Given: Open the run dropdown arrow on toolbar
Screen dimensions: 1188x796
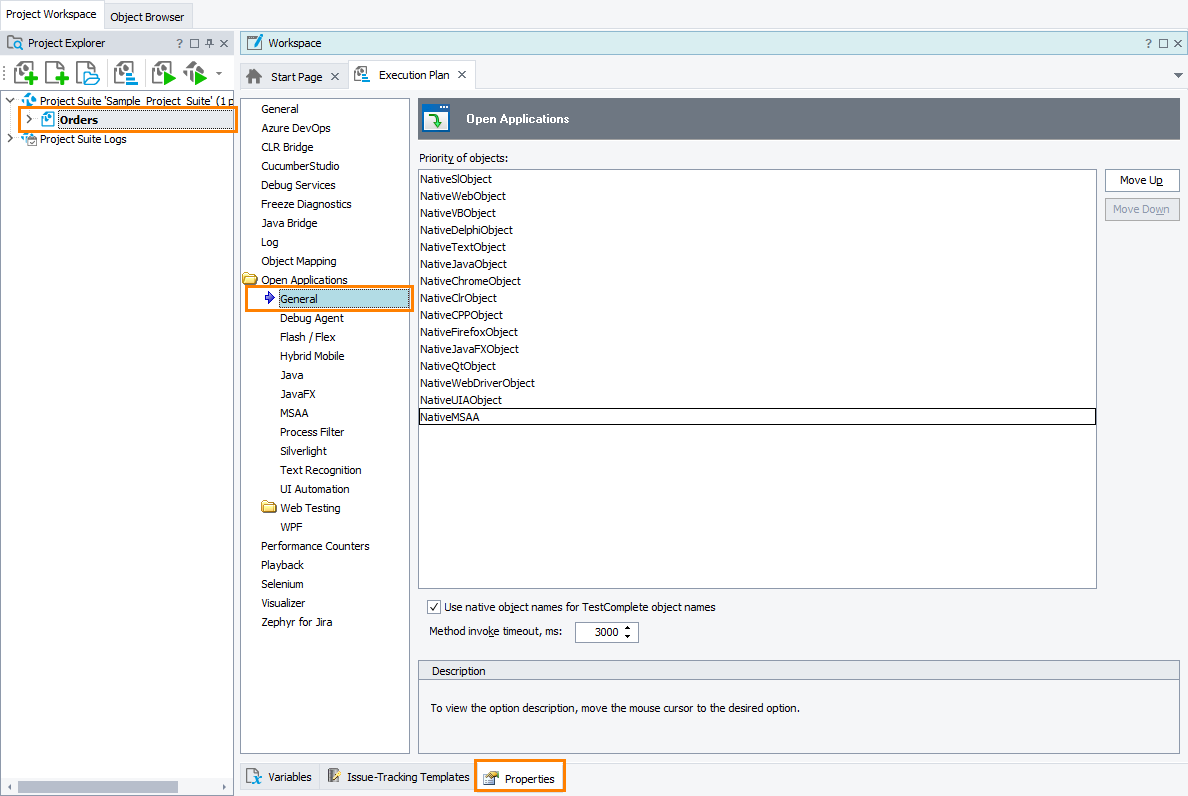Looking at the screenshot, I should point(218,73).
